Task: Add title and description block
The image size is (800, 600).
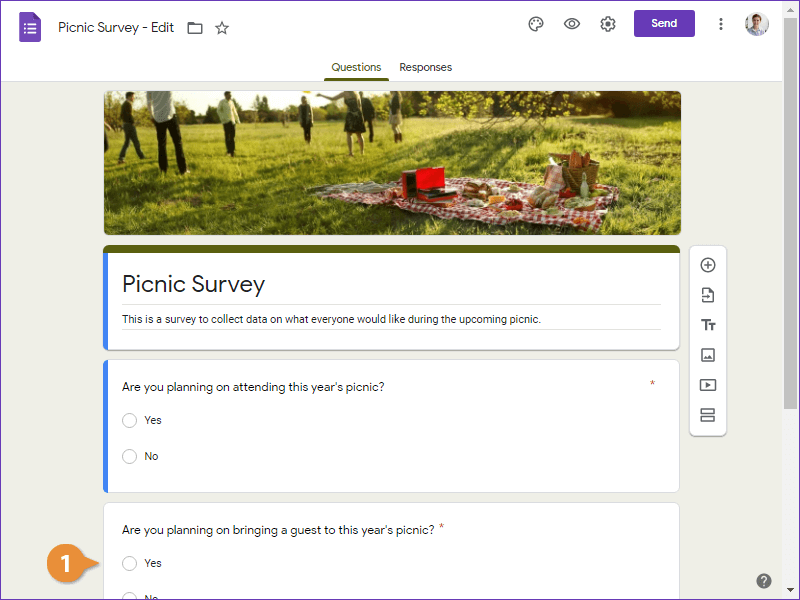Action: click(x=708, y=325)
